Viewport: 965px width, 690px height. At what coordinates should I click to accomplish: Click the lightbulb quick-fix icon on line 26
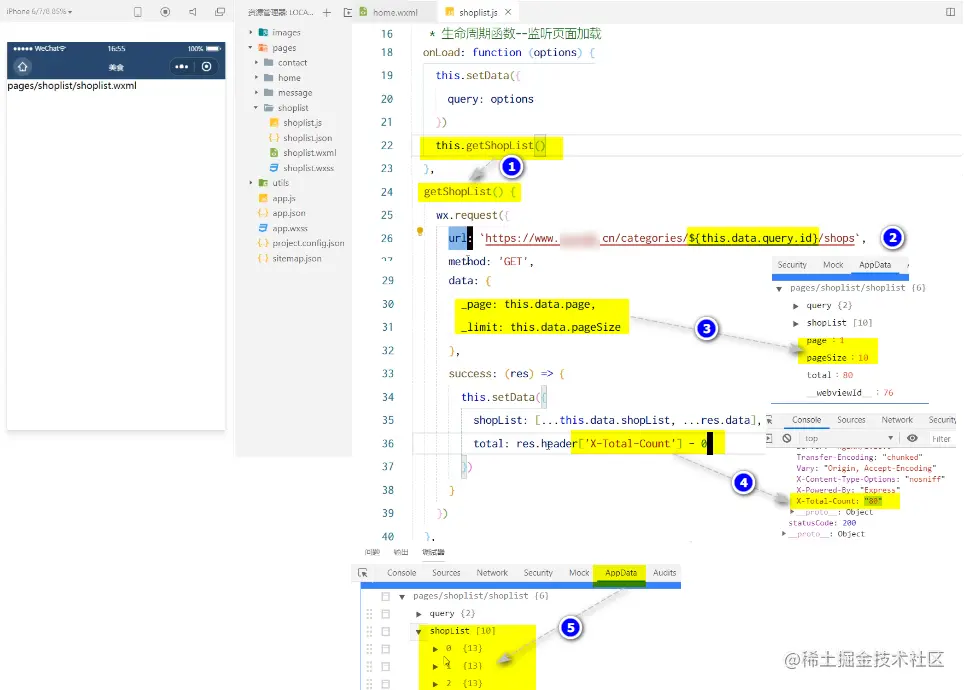[420, 231]
